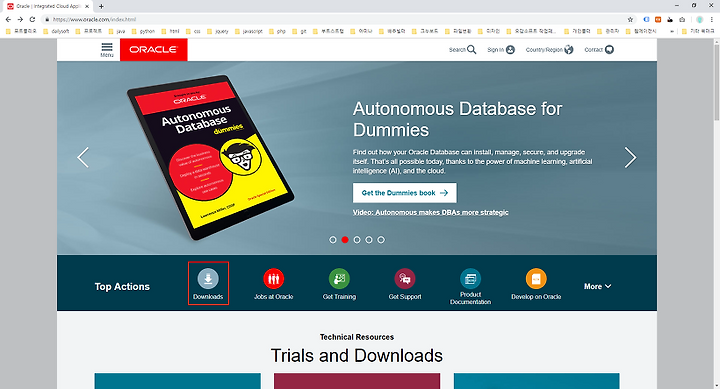Click Technical Resources label

357,337
